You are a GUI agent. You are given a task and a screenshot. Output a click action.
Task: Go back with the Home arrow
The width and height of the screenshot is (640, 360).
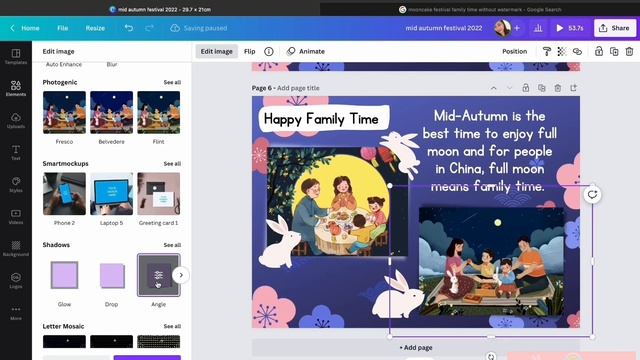click(12, 28)
